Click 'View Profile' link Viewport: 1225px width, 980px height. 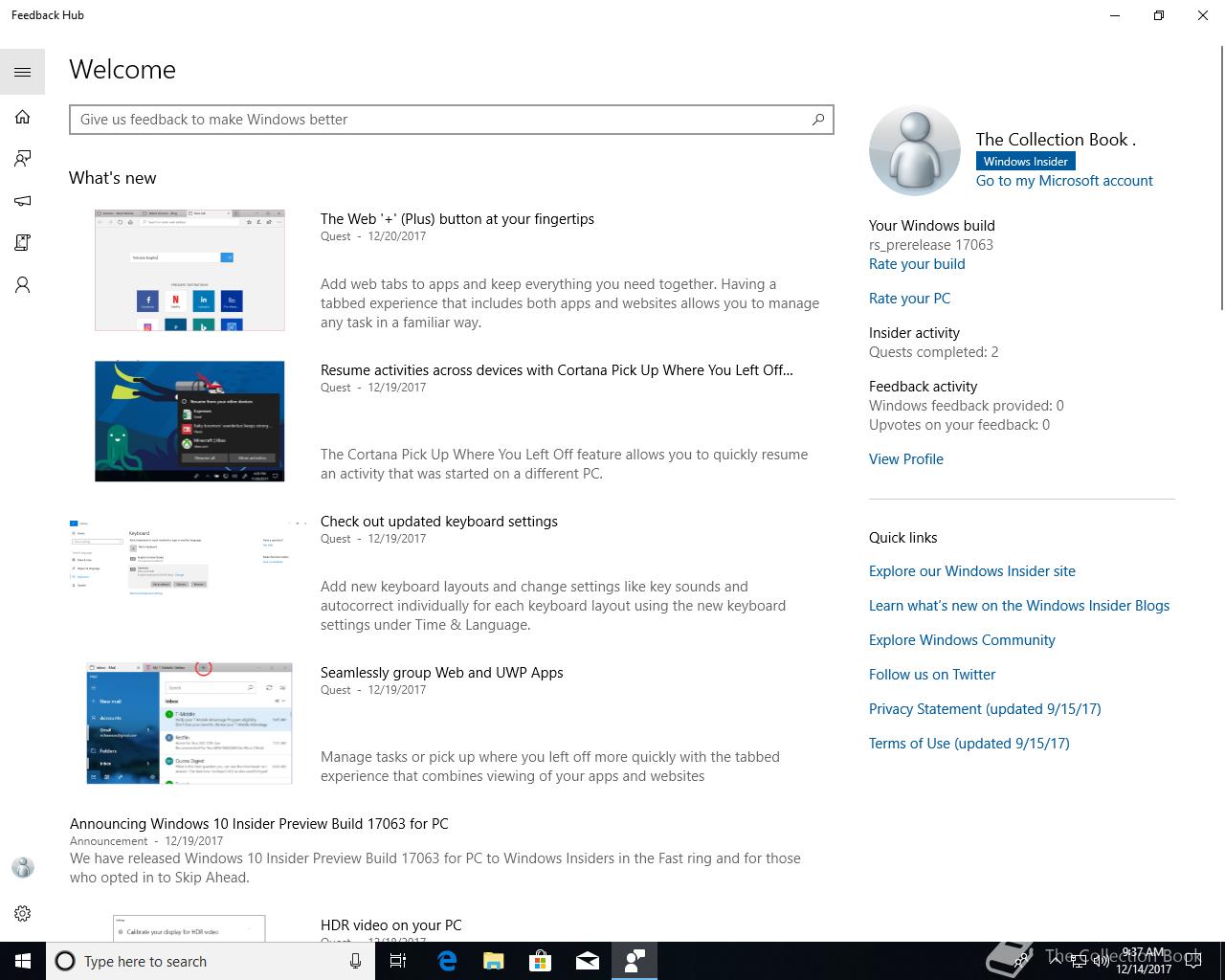tap(906, 459)
